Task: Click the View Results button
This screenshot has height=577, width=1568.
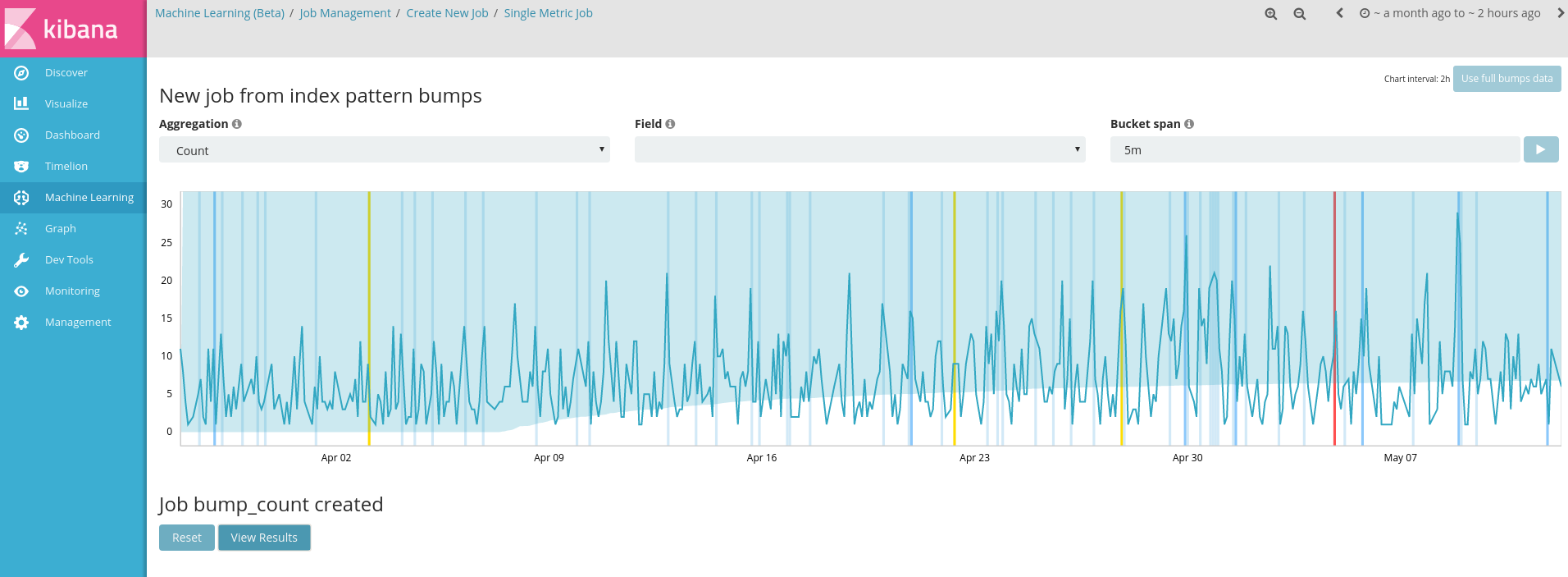Action: pyautogui.click(x=264, y=538)
